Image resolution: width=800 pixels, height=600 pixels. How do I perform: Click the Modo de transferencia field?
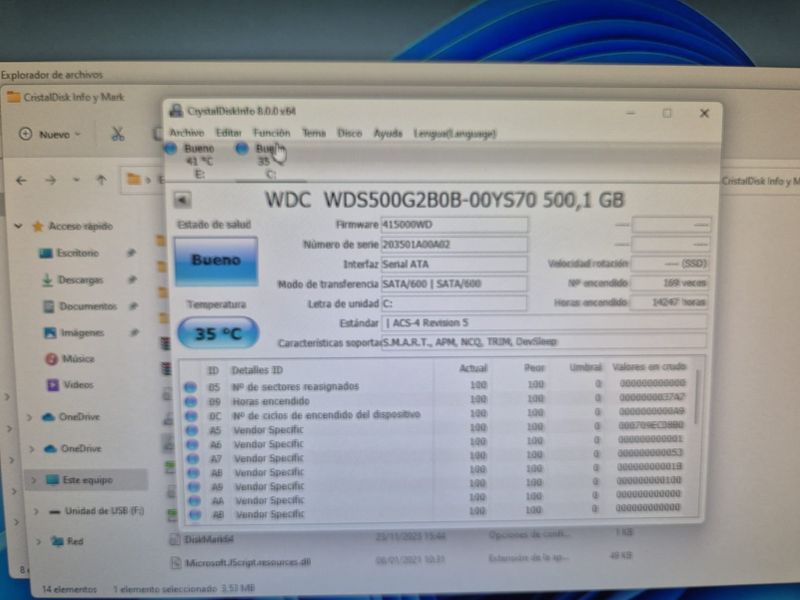tap(455, 284)
